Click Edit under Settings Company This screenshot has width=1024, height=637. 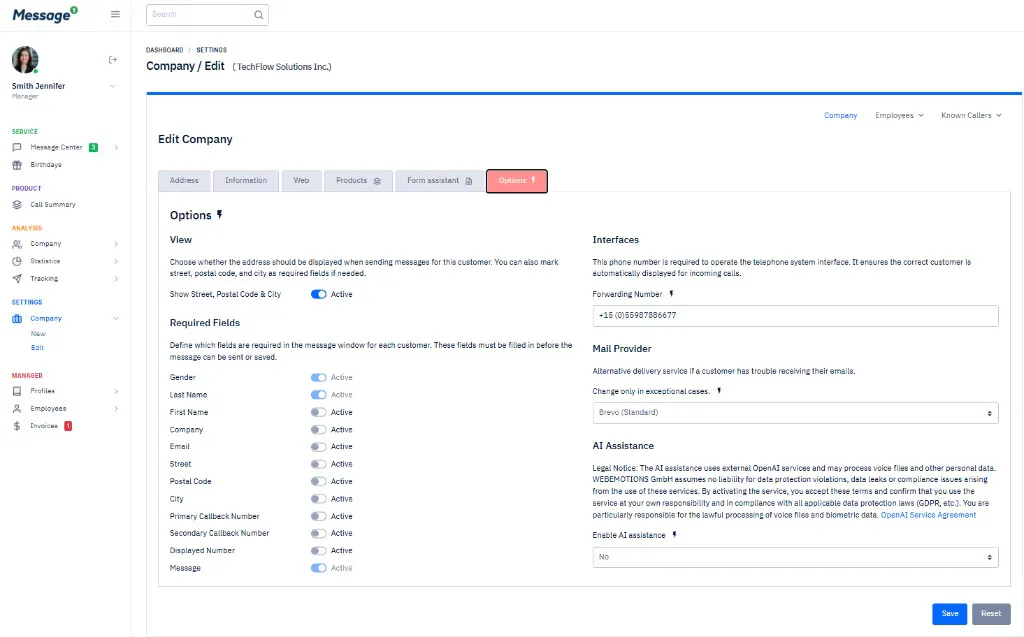coord(37,348)
